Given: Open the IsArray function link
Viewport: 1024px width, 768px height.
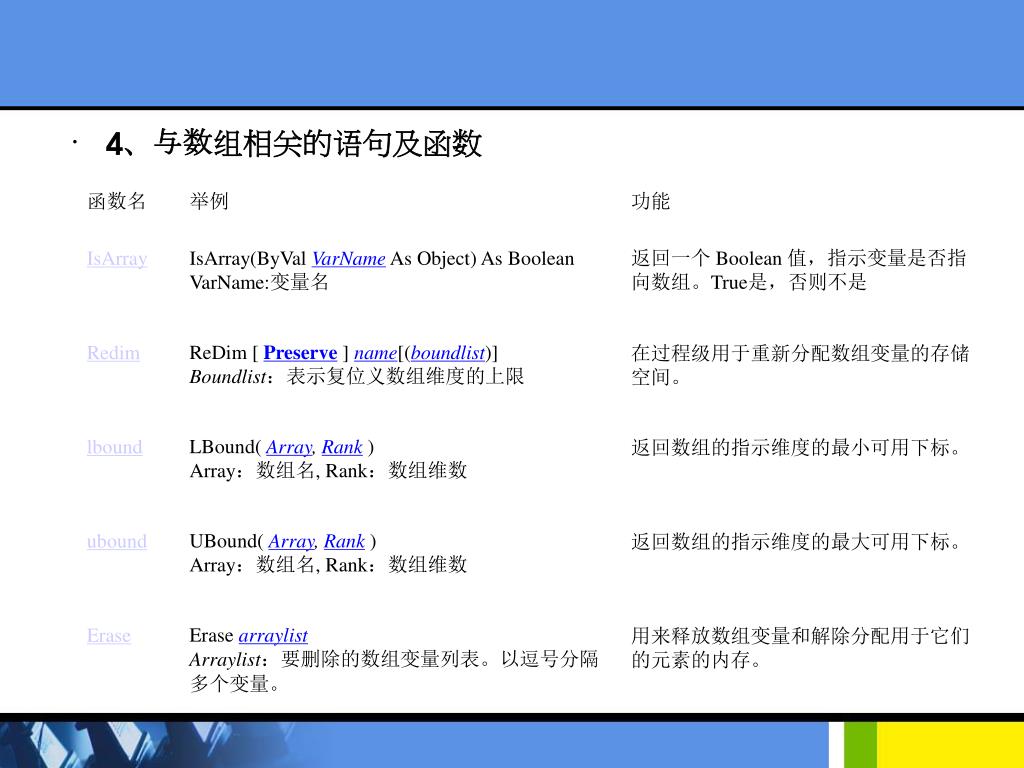Looking at the screenshot, I should [117, 259].
